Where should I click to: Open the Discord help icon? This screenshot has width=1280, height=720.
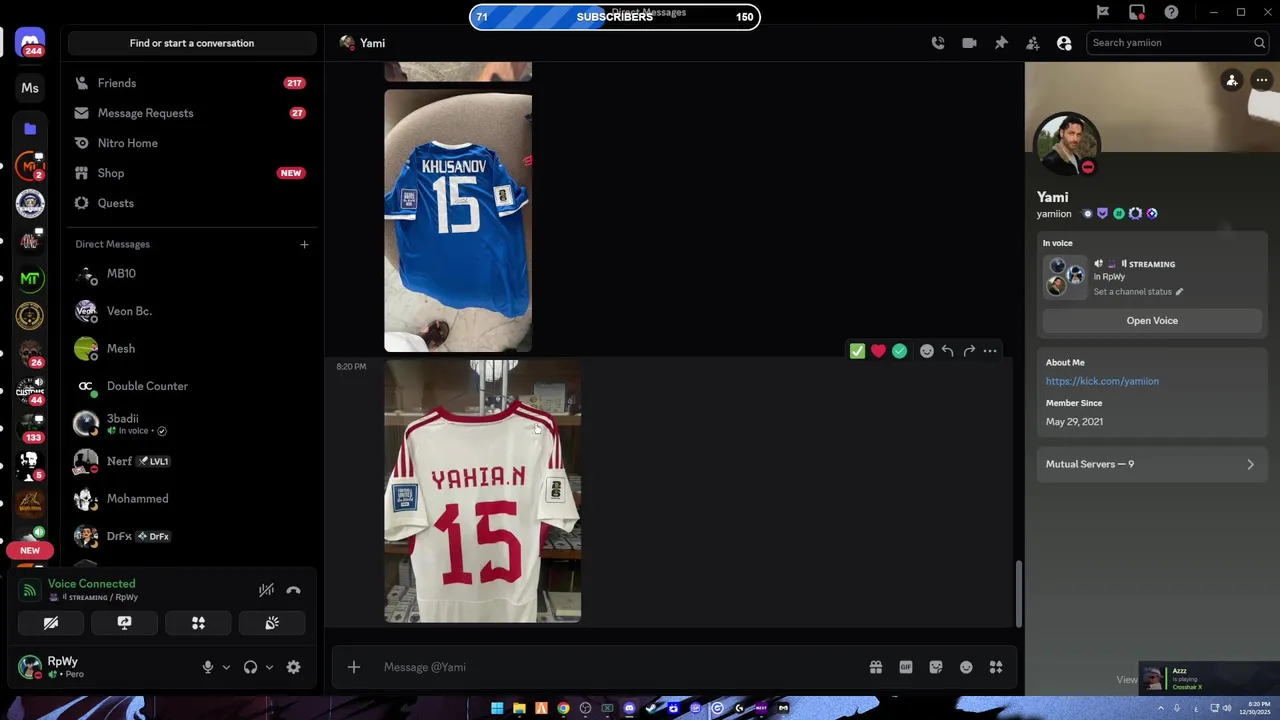[x=1171, y=12]
